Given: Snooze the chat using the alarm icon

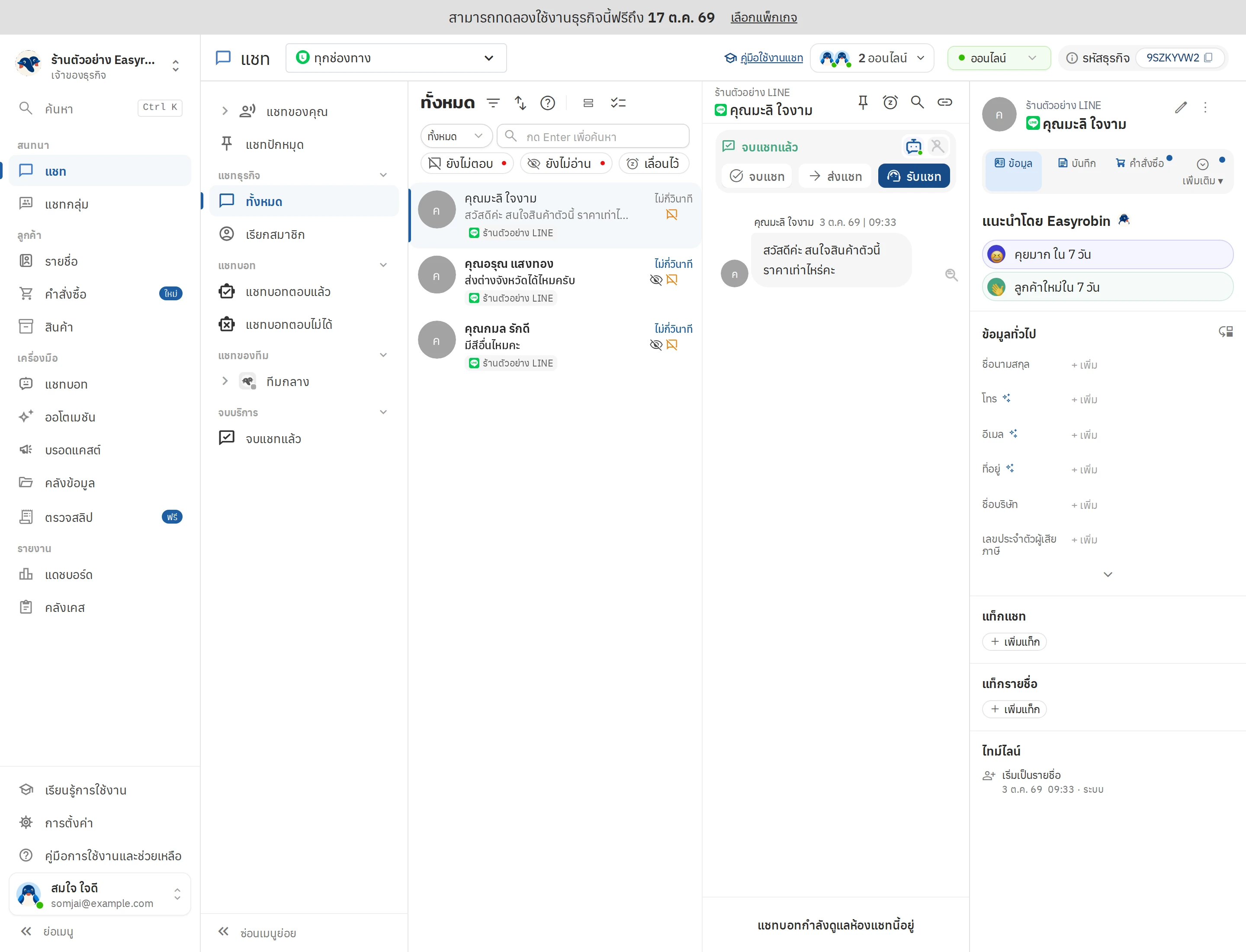Looking at the screenshot, I should click(x=890, y=103).
